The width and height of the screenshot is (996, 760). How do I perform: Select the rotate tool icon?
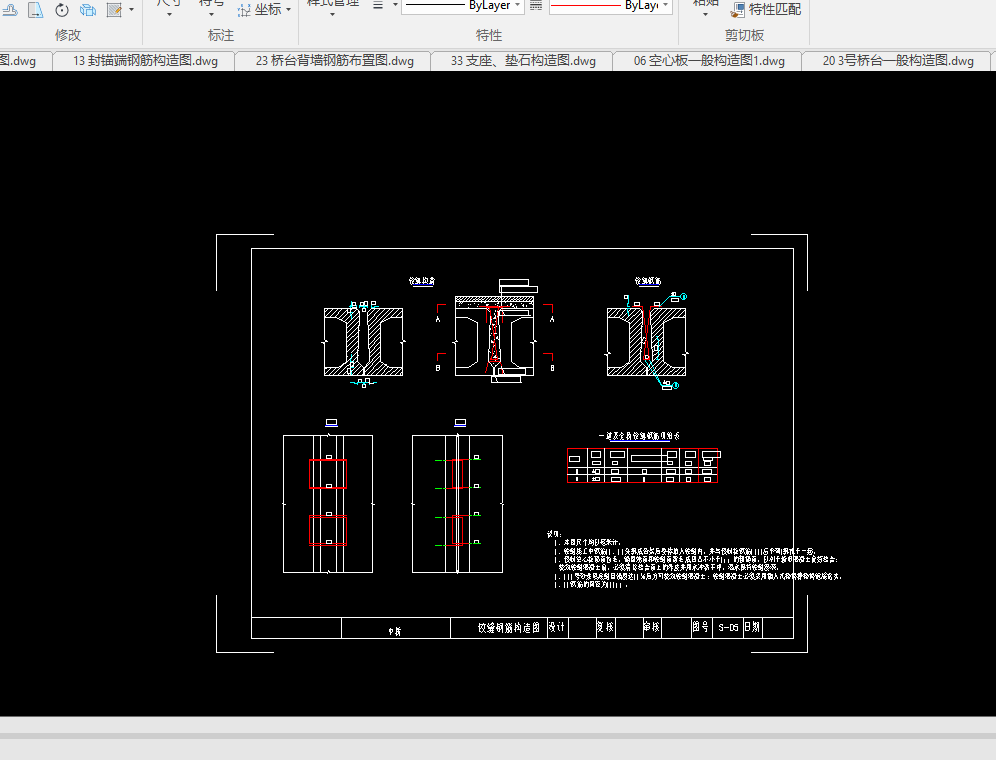[x=62, y=10]
